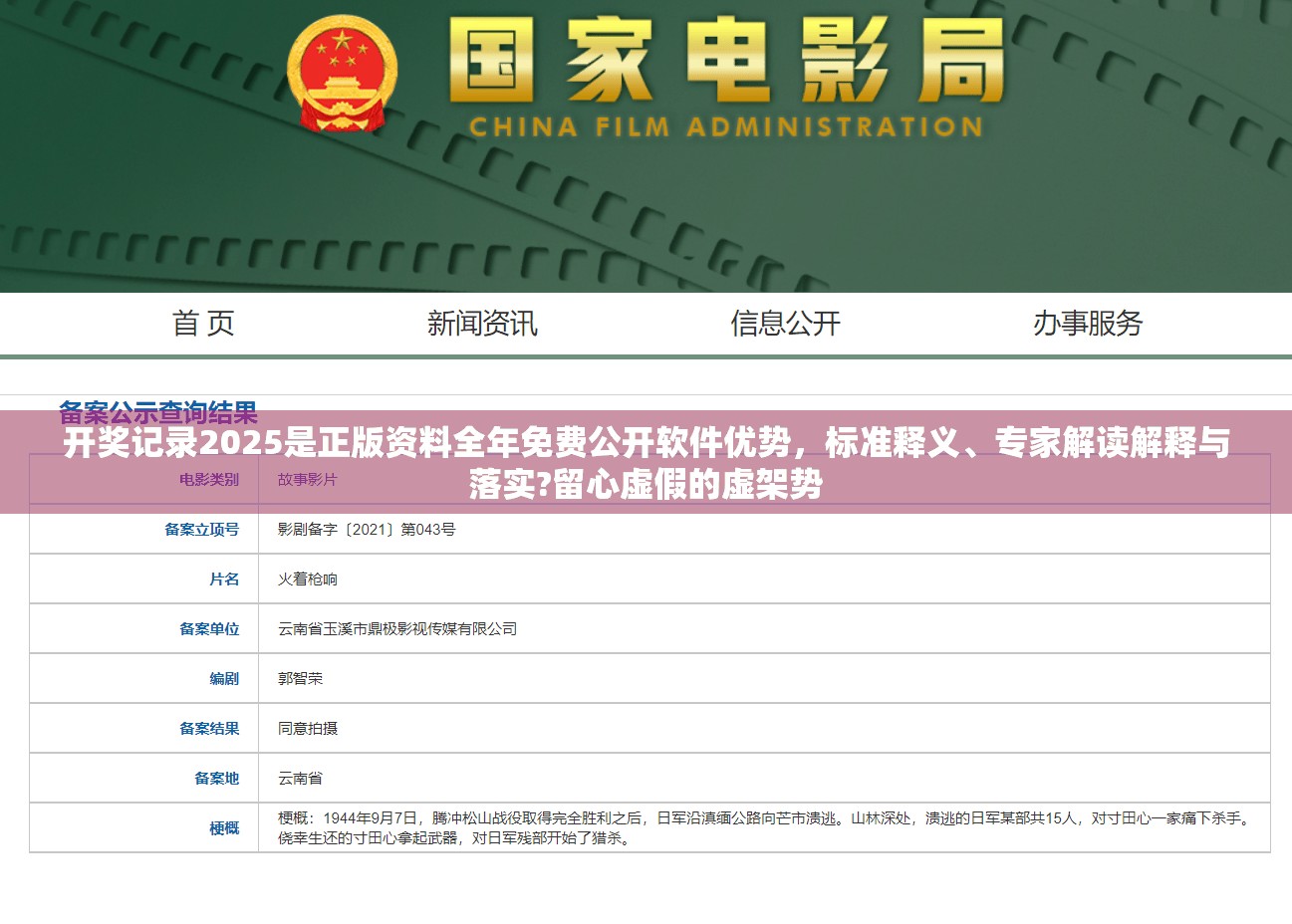Open the 新闻资讯 navigation tab
Screen dimensions: 1292x924
coord(482,324)
